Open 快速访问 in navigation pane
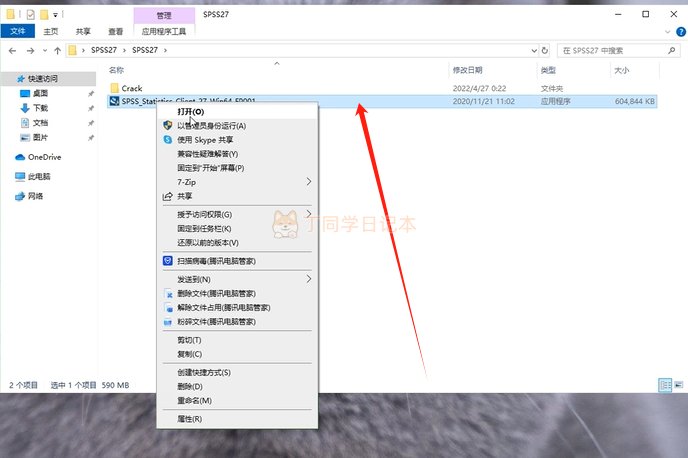This screenshot has width=688, height=458. [43, 79]
